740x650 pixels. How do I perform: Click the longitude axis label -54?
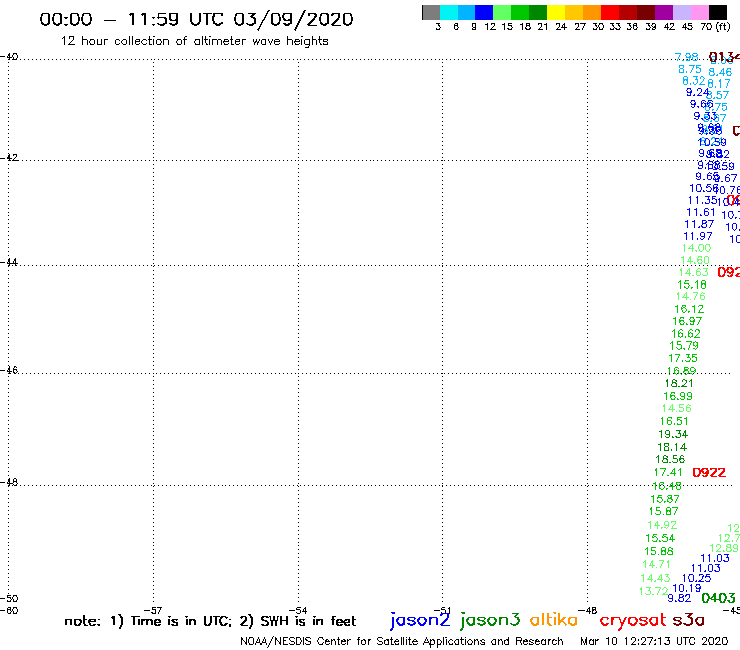click(x=298, y=610)
